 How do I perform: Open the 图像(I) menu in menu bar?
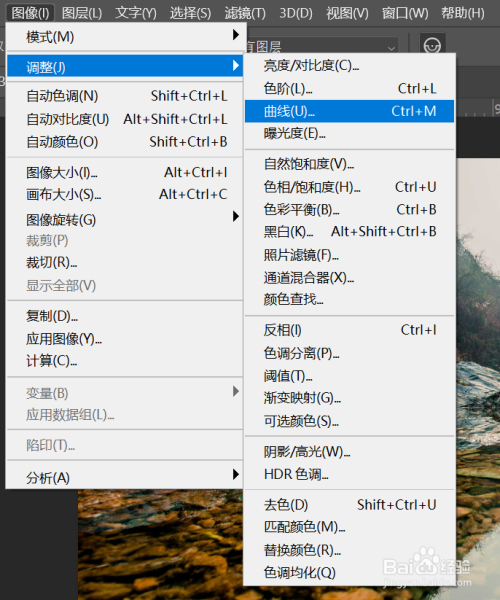click(31, 13)
